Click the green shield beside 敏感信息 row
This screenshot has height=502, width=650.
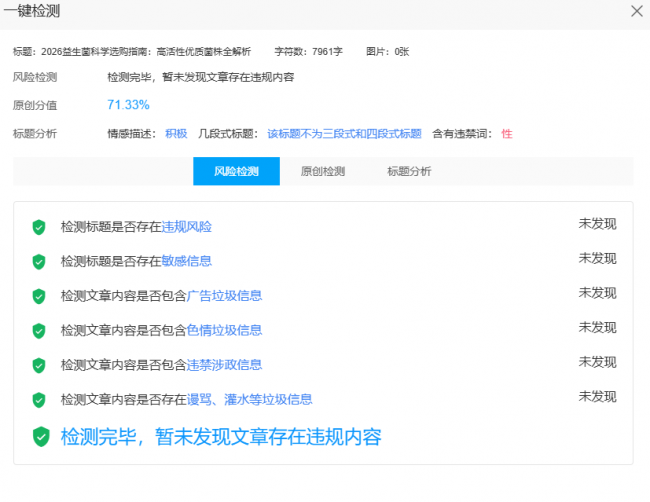(39, 262)
